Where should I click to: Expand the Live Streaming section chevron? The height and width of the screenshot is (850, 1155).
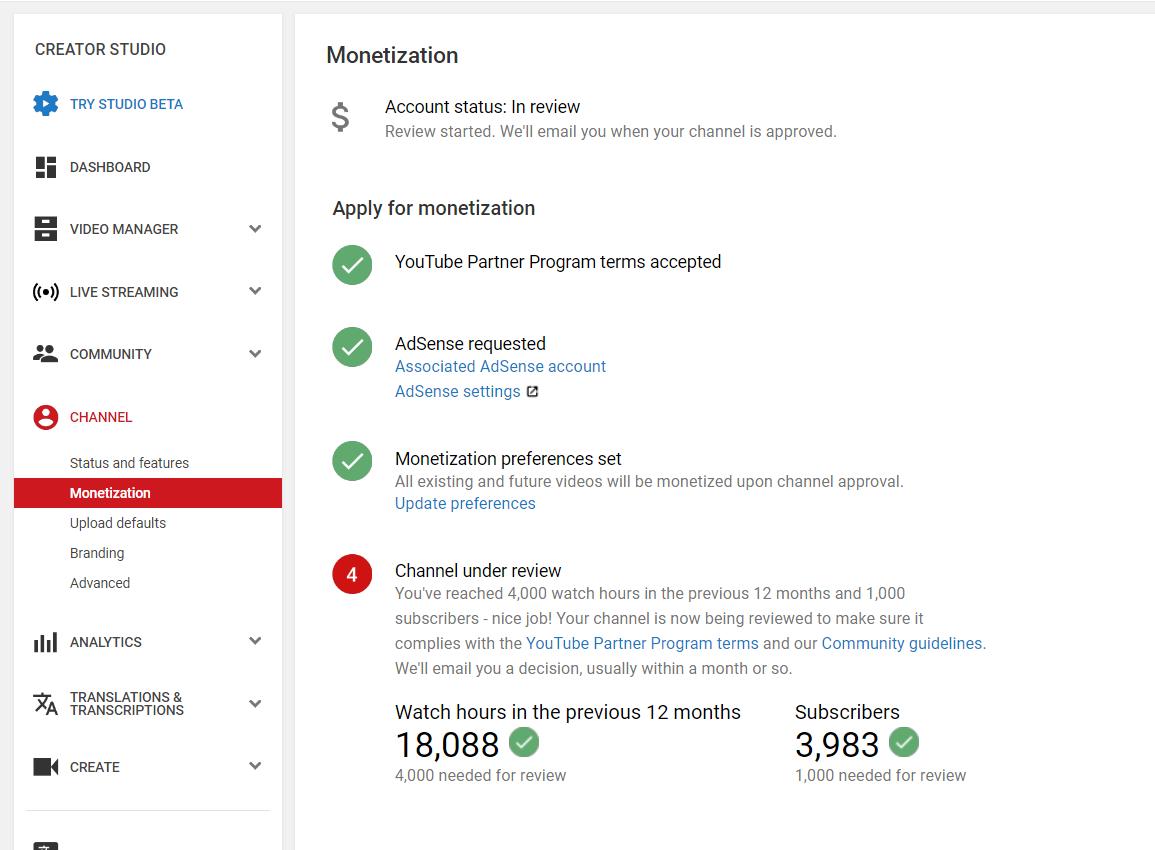(255, 292)
